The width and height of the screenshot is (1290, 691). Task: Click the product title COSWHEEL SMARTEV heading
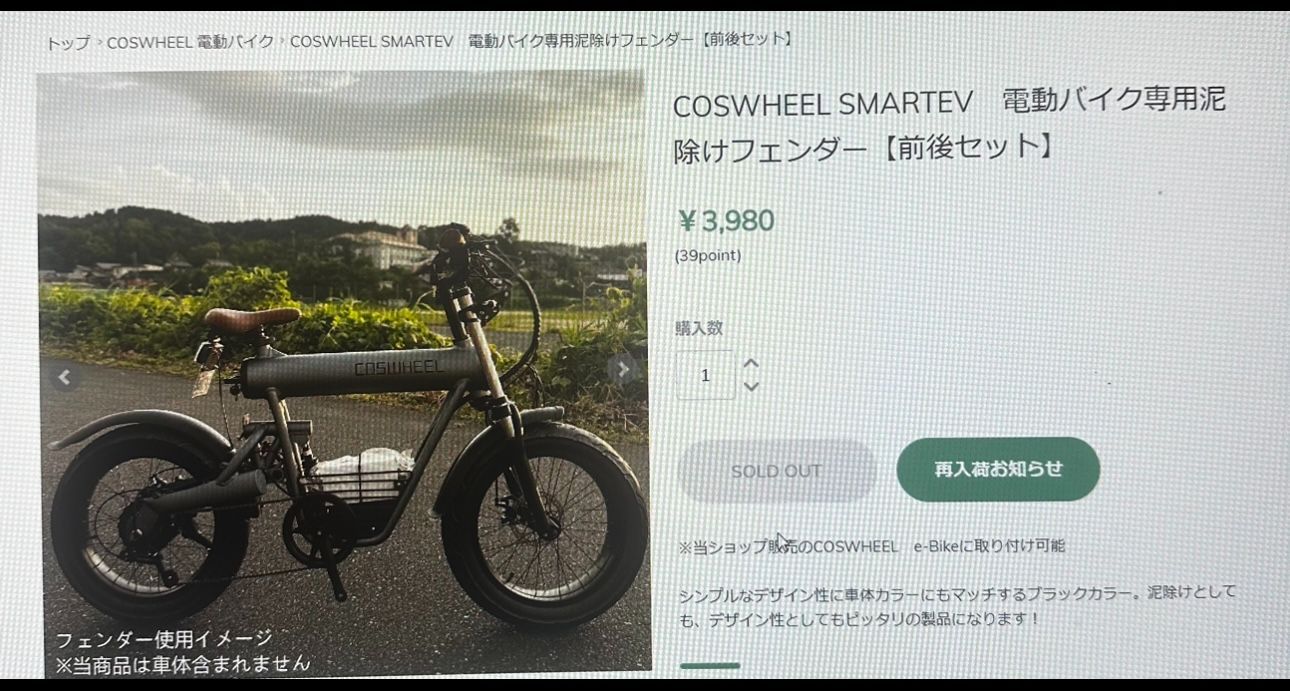click(x=950, y=124)
